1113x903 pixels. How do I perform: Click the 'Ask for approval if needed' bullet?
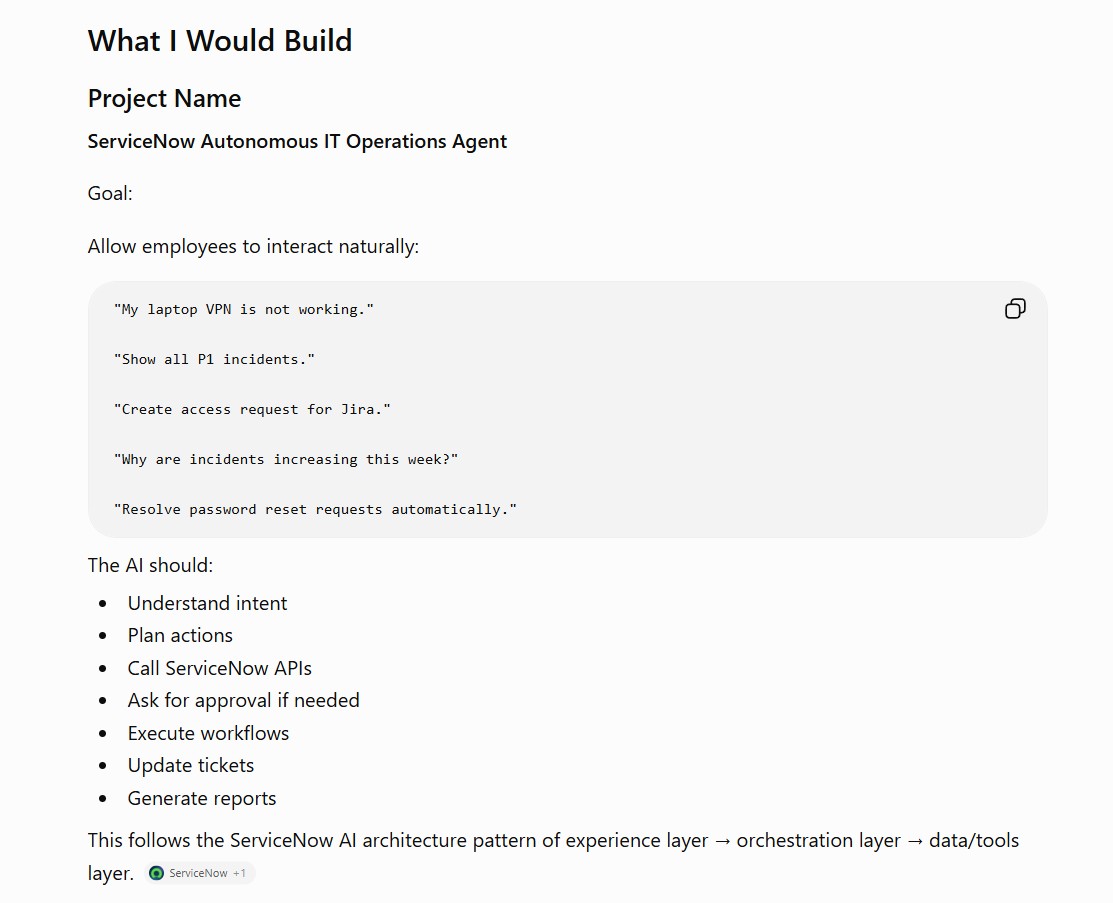pos(243,701)
